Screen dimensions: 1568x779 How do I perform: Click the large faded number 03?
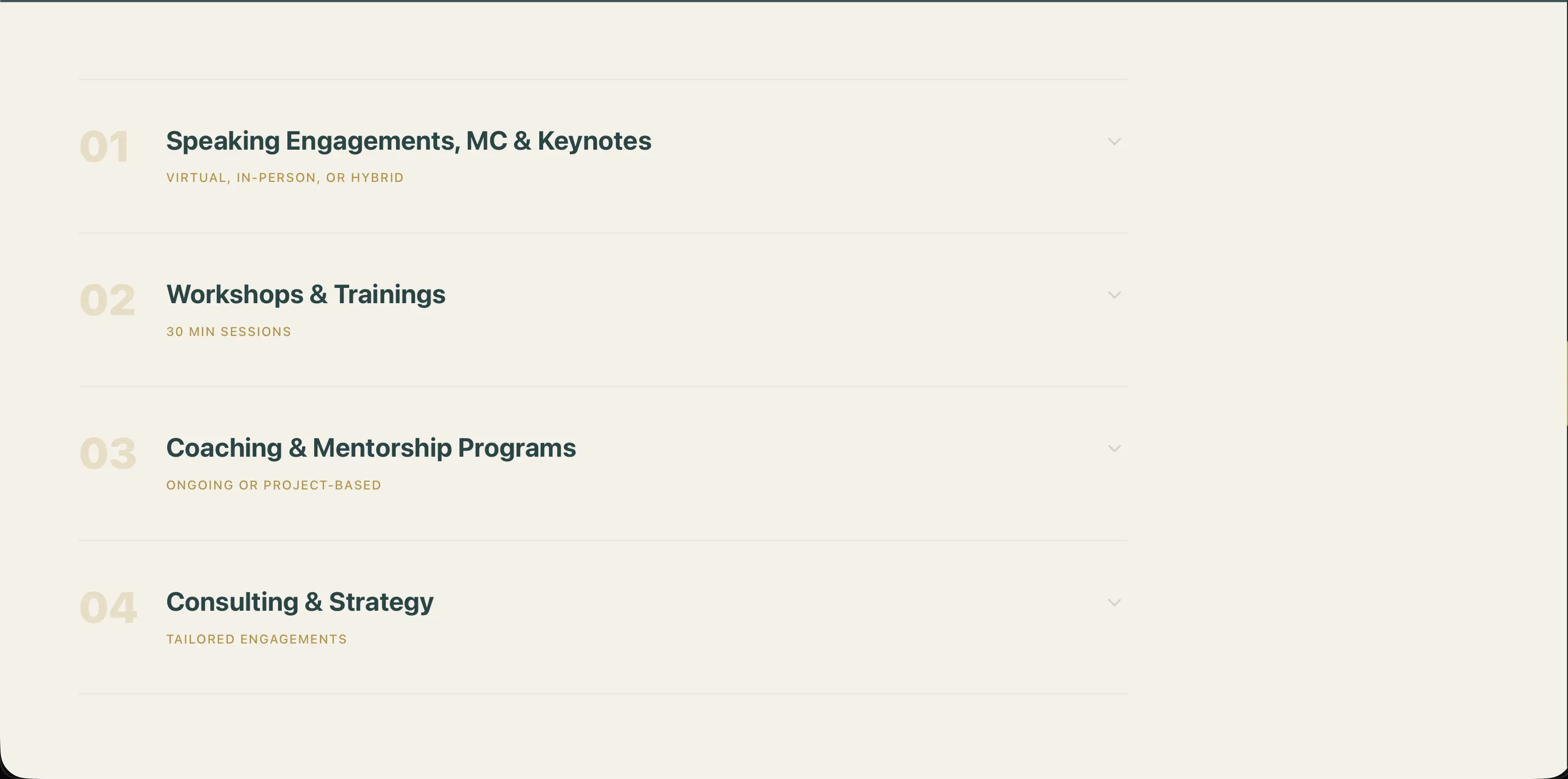pyautogui.click(x=108, y=453)
